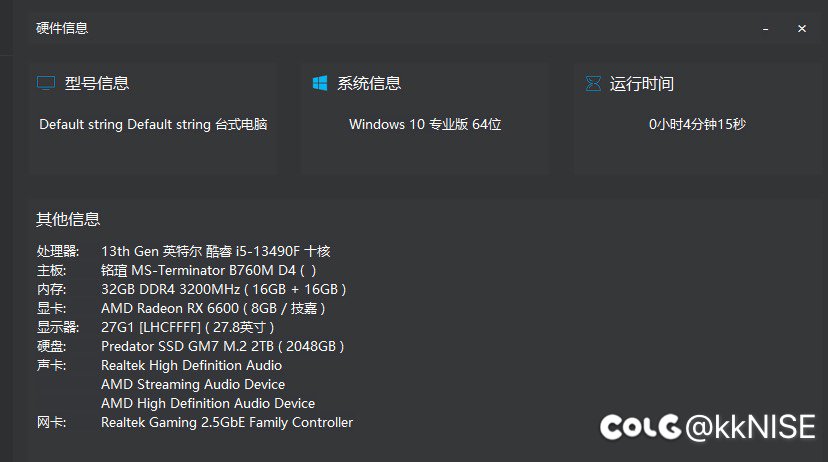828x462 pixels.
Task: Select the 网卡 Realtek Gaming 2.5GbE row
Action: point(226,422)
